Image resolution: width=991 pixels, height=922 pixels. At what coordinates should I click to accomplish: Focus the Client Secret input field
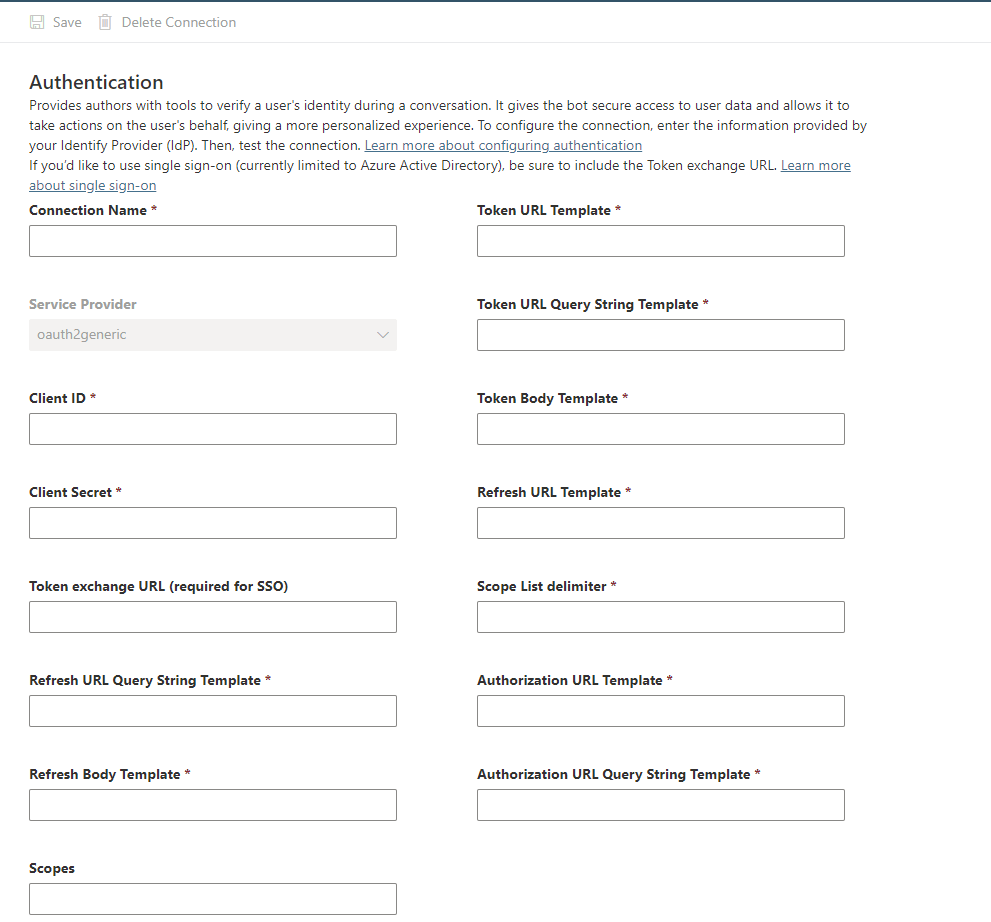click(x=213, y=523)
